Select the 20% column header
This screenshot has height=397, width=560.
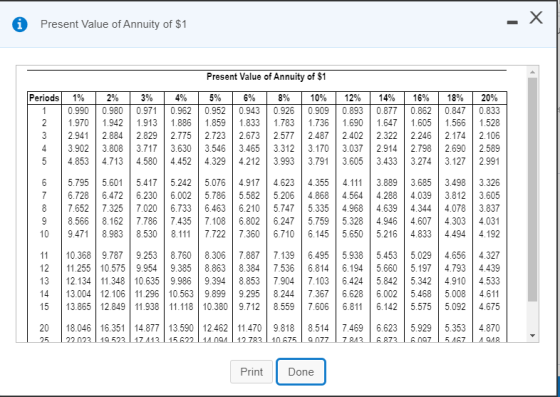(489, 98)
